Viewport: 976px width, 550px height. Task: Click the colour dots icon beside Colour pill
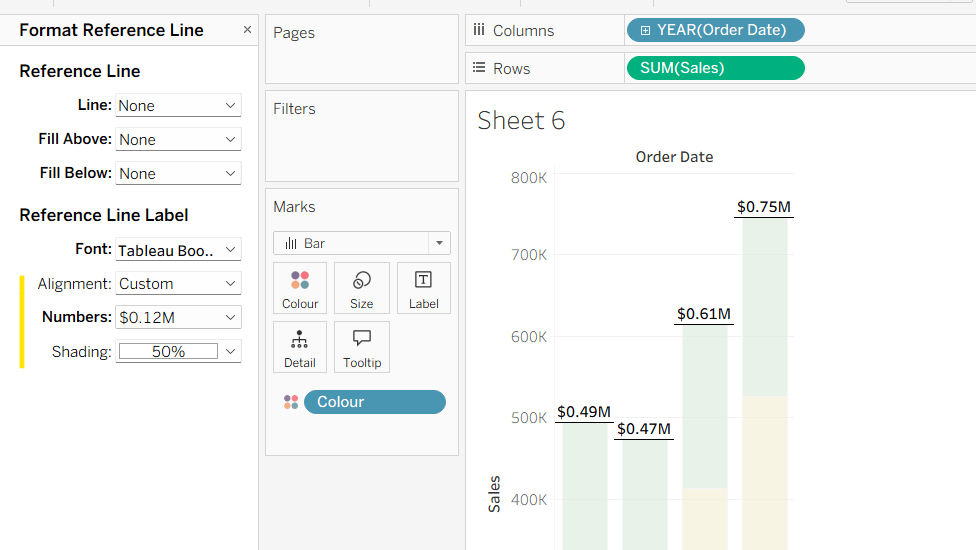coord(291,402)
